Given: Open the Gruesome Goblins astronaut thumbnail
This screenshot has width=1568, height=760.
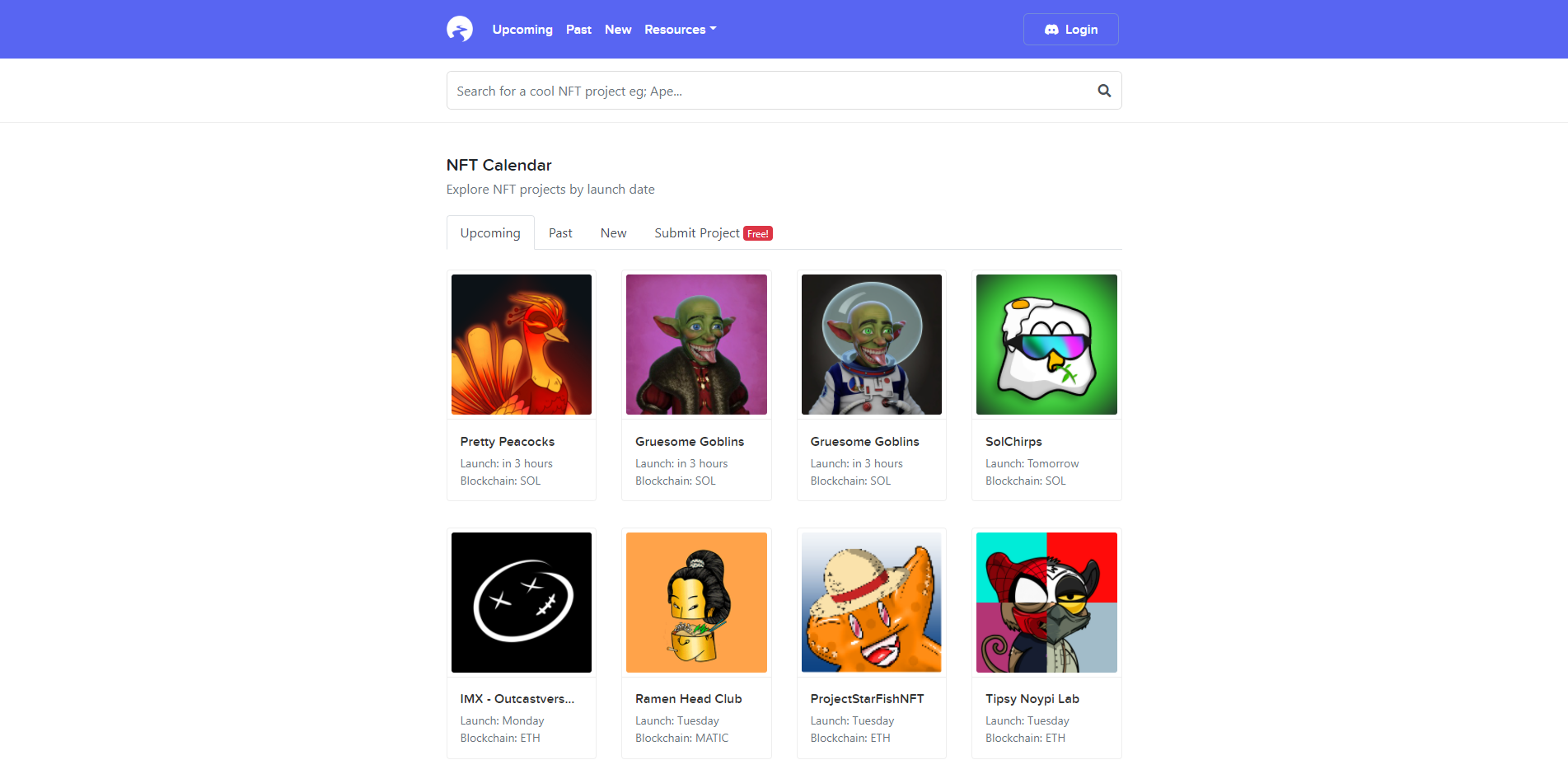Looking at the screenshot, I should click(x=871, y=344).
